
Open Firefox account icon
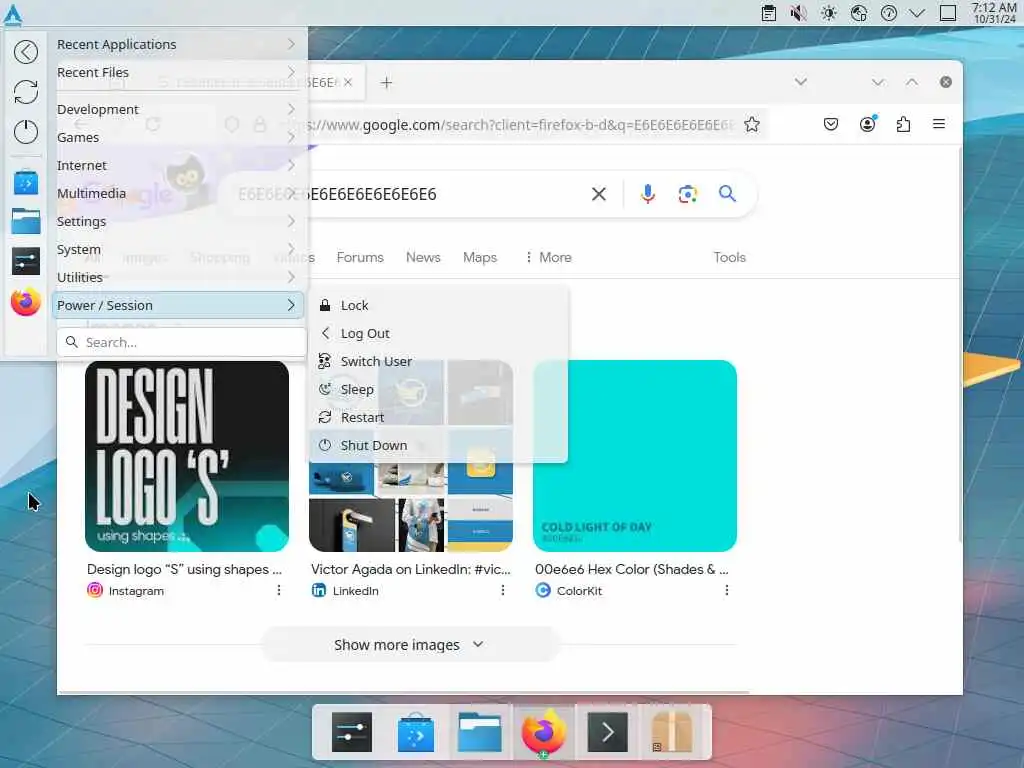click(x=867, y=124)
